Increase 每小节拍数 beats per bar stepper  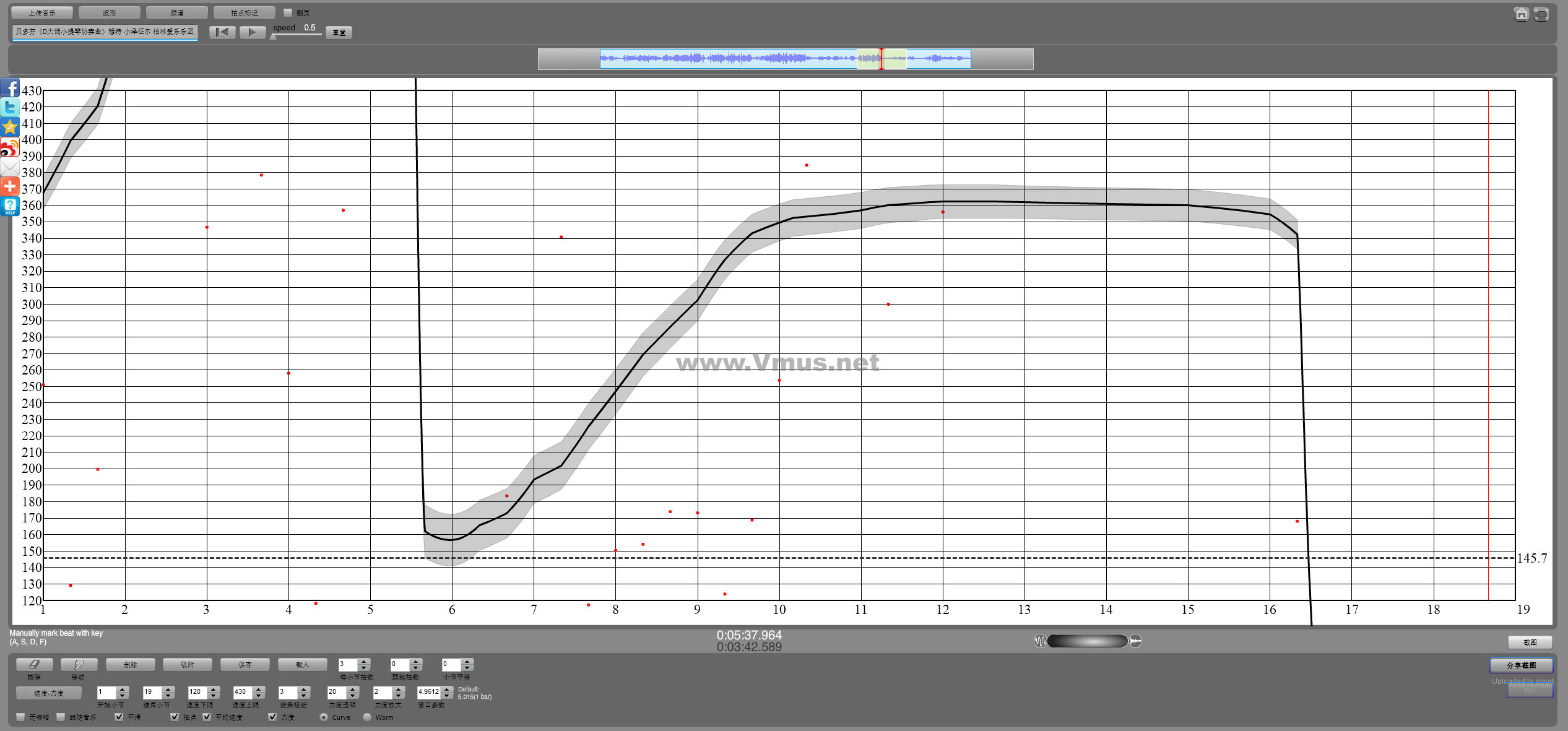[x=364, y=661]
